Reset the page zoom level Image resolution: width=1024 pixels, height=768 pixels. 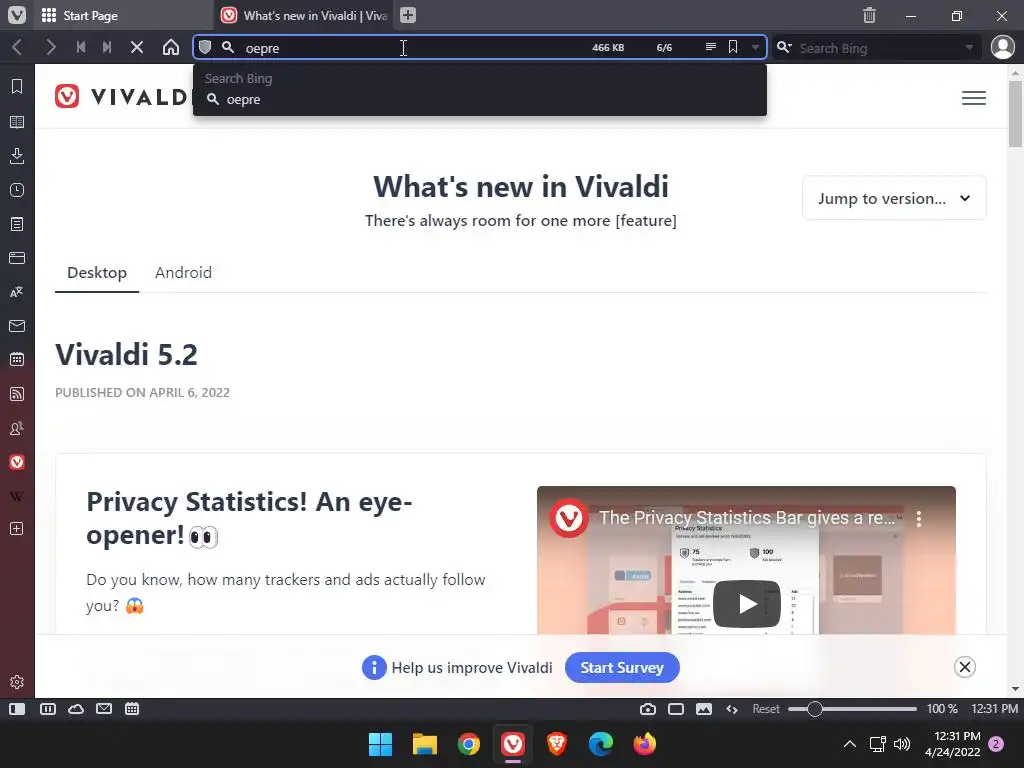[765, 709]
